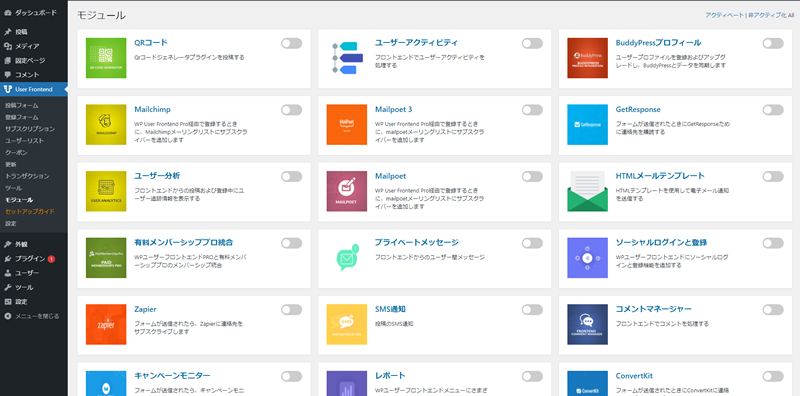This screenshot has width=800, height=396.
Task: Click the コメント speech bubble icon
Action: pos(8,75)
